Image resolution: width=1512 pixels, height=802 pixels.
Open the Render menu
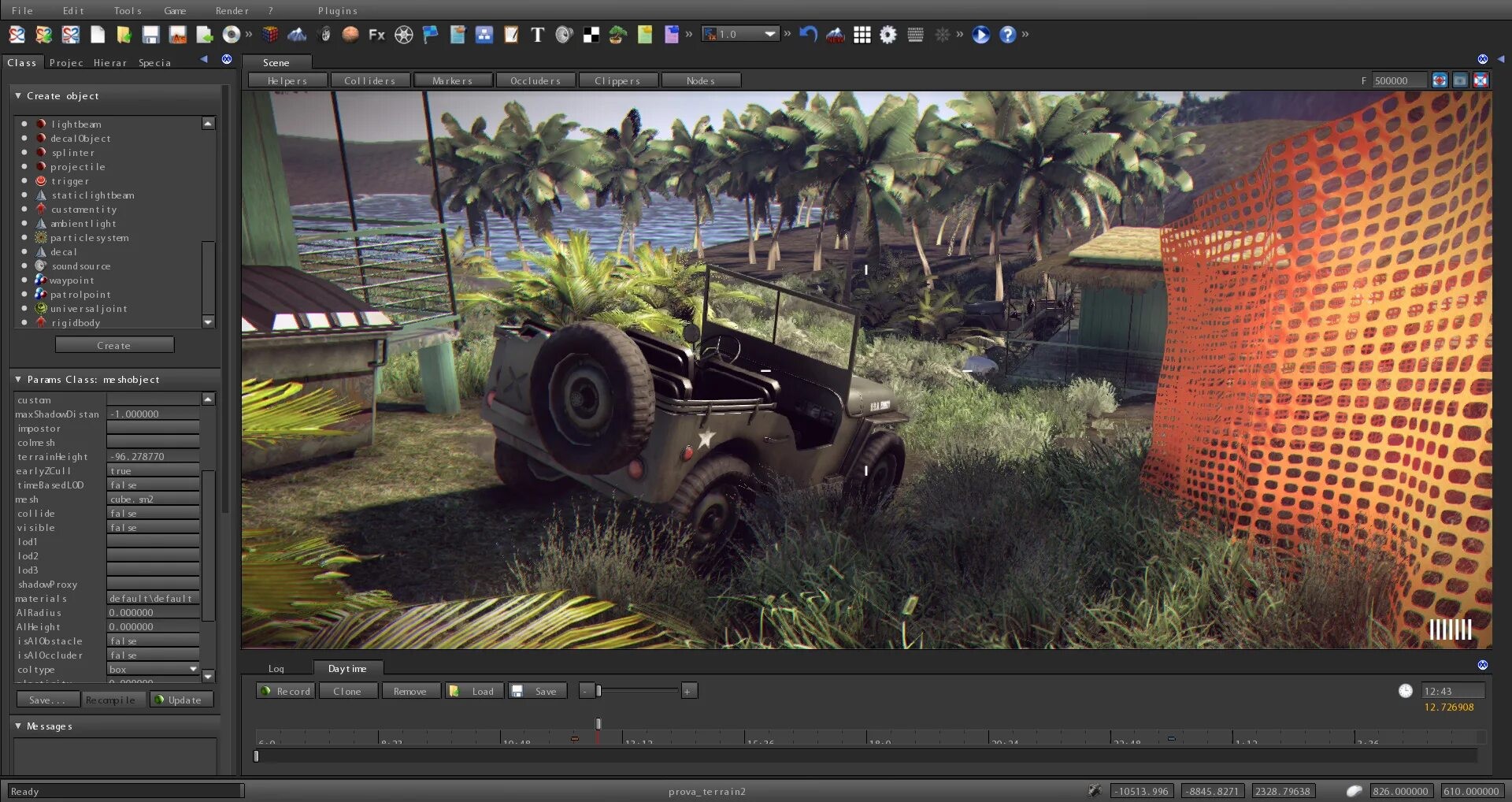point(232,11)
